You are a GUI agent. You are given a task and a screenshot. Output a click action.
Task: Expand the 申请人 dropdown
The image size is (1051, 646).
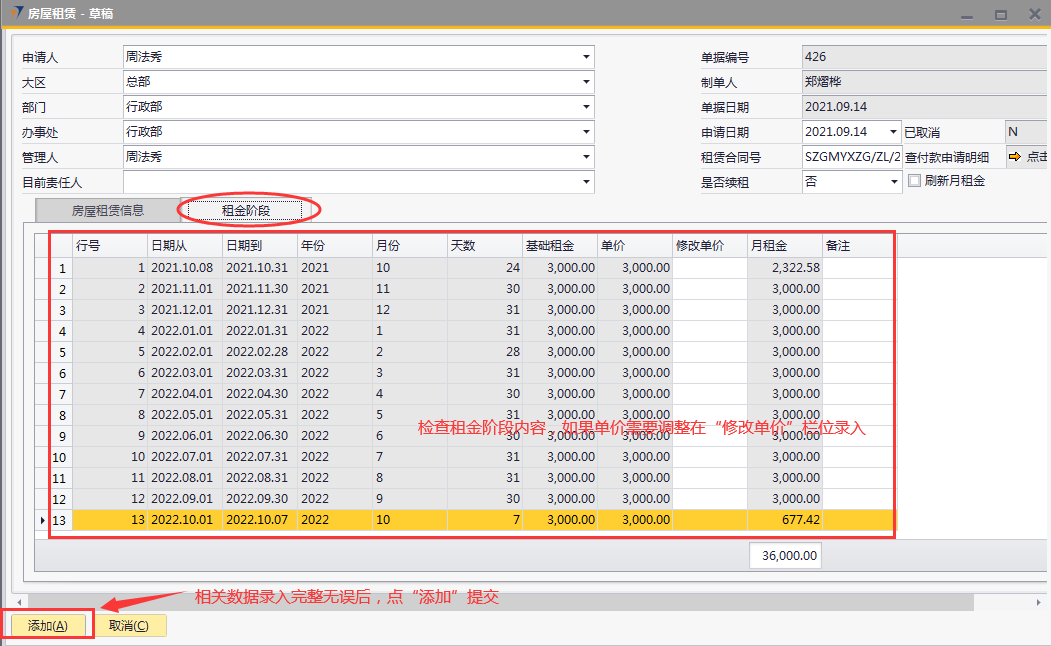(x=586, y=57)
